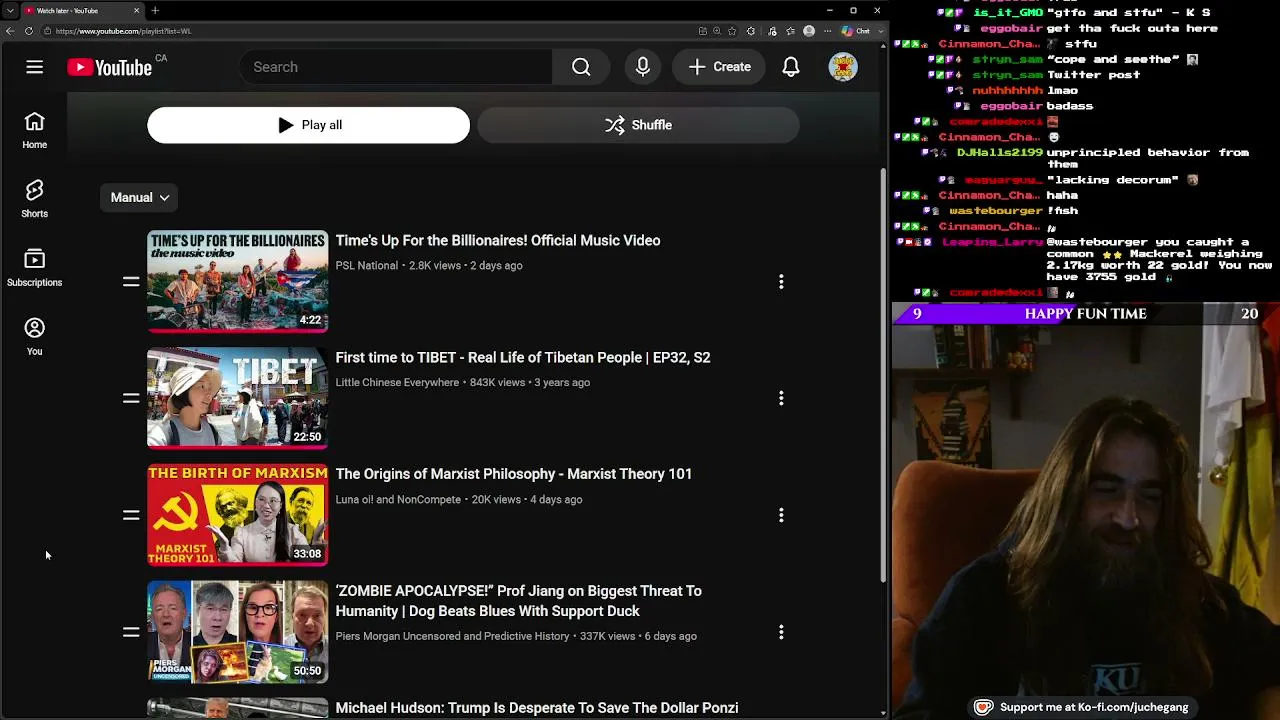Grab reorder handle for ZOMBIE APOCALYPSE video
Viewport: 1280px width, 720px height.
pyautogui.click(x=131, y=632)
